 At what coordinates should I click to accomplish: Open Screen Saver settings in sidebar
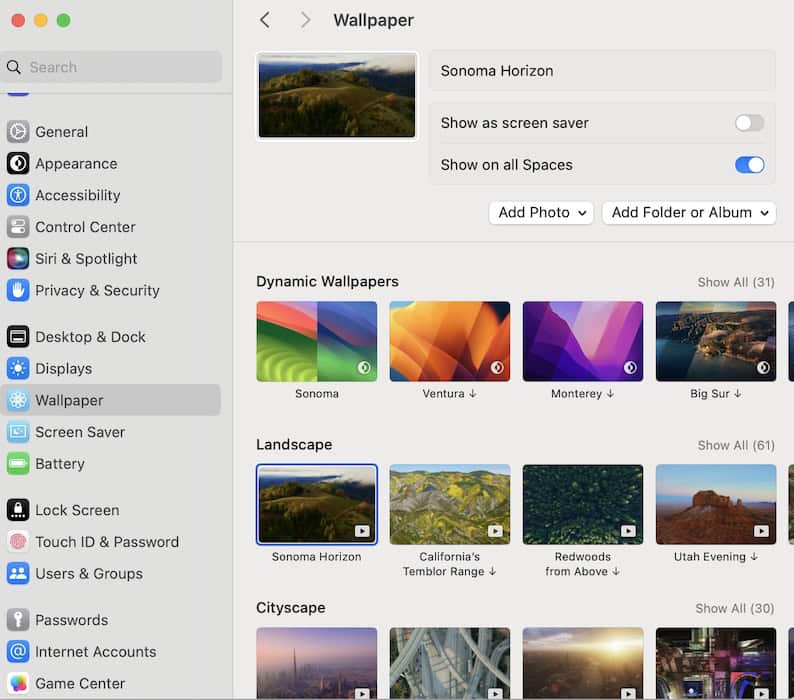[x=79, y=432]
